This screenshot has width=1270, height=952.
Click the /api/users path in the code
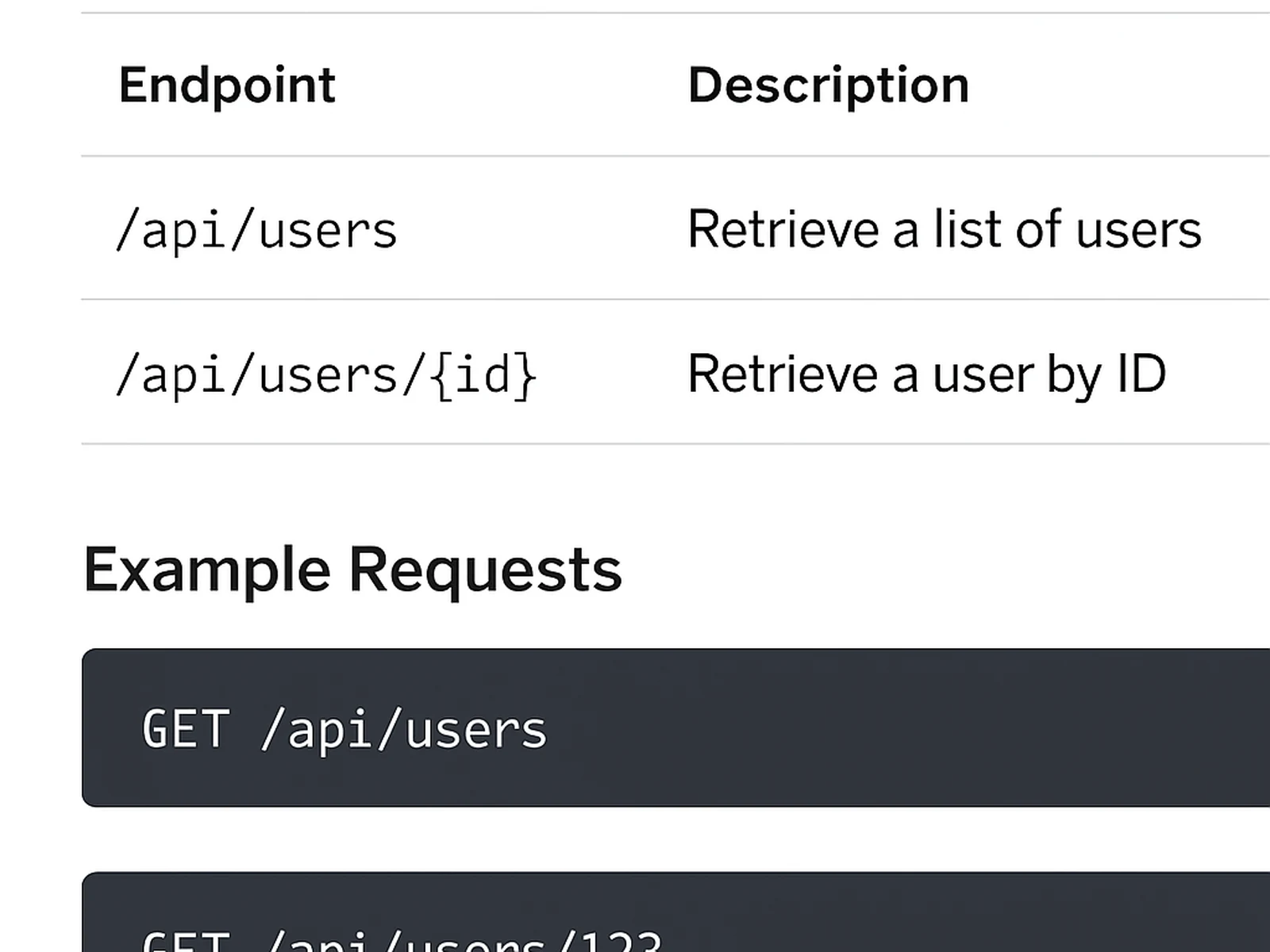[x=405, y=728]
